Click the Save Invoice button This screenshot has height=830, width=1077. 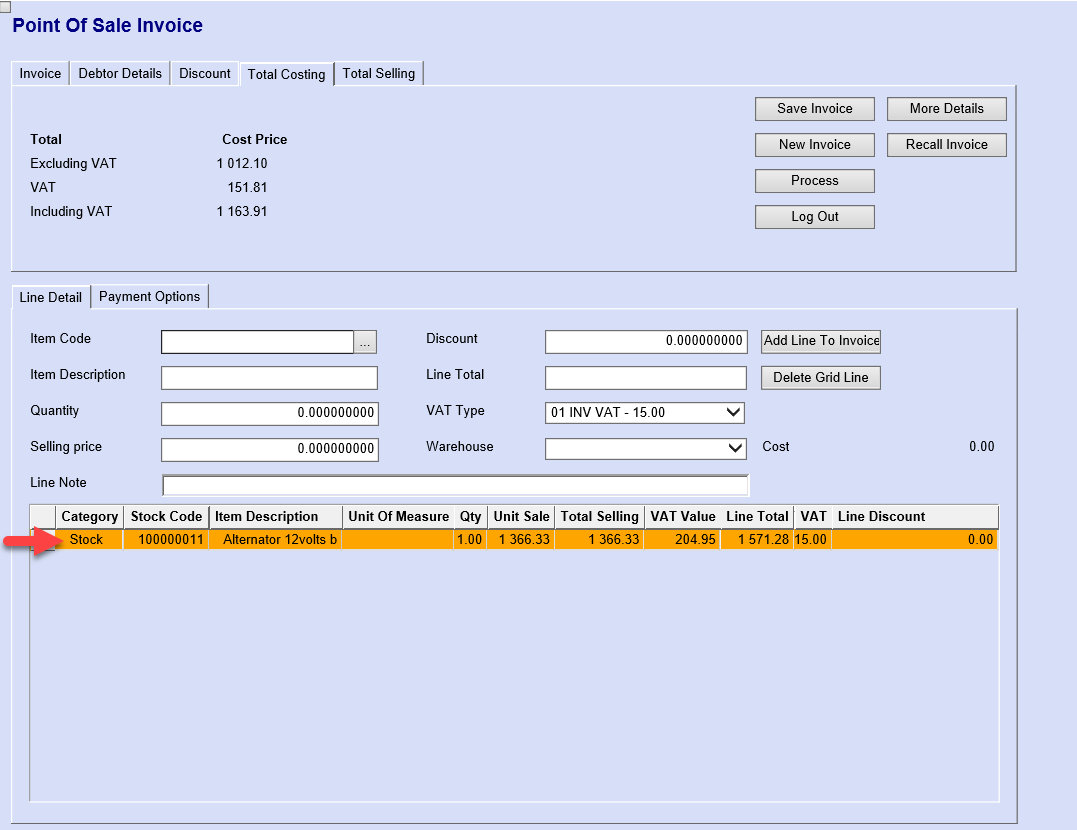tap(814, 109)
